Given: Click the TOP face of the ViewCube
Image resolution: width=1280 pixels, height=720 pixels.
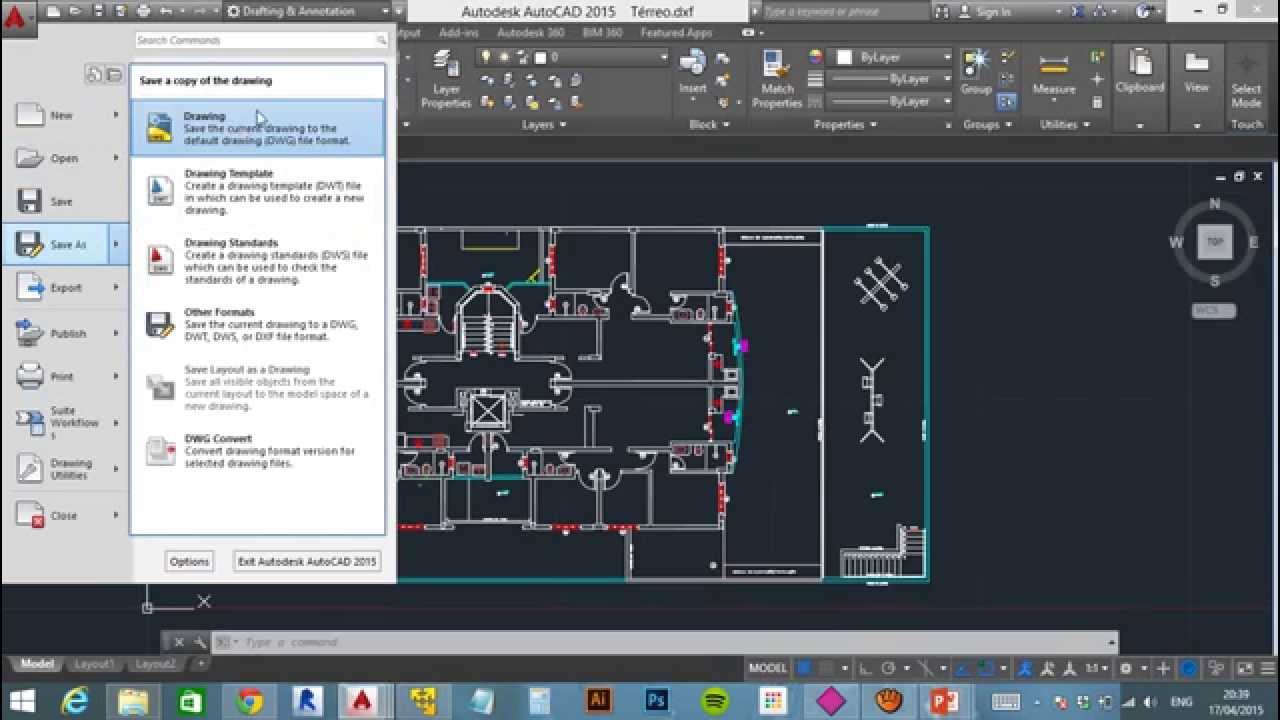Looking at the screenshot, I should coord(1215,241).
